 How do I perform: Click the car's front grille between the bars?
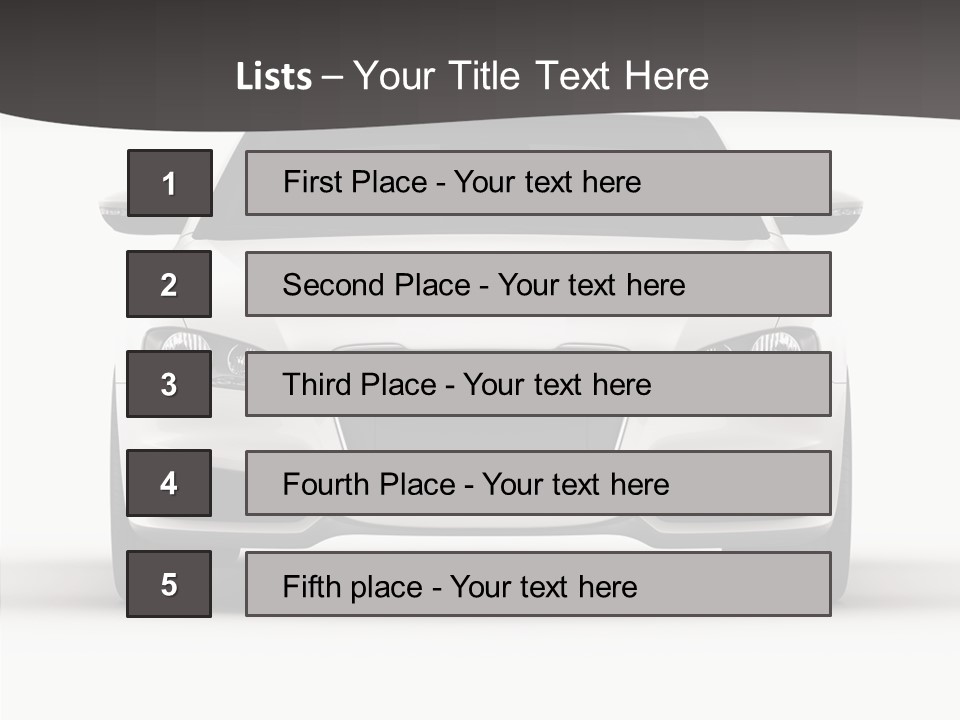click(480, 433)
